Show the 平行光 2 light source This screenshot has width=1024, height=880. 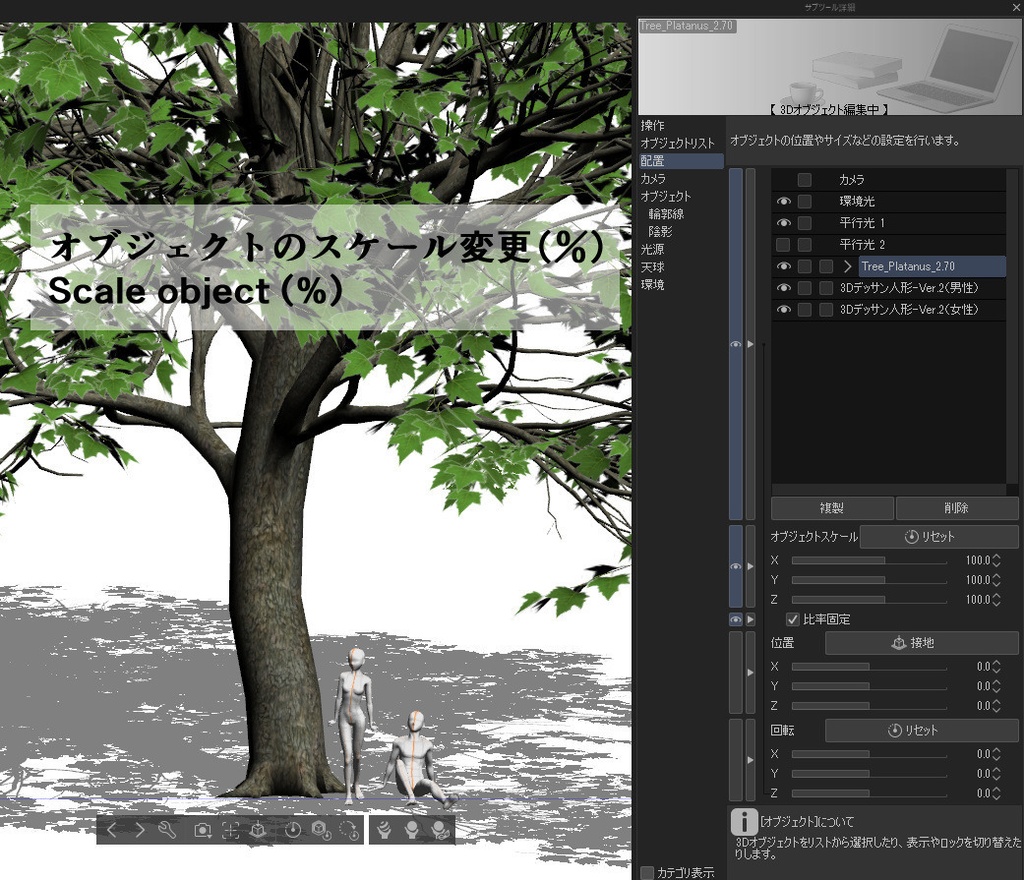tap(784, 244)
